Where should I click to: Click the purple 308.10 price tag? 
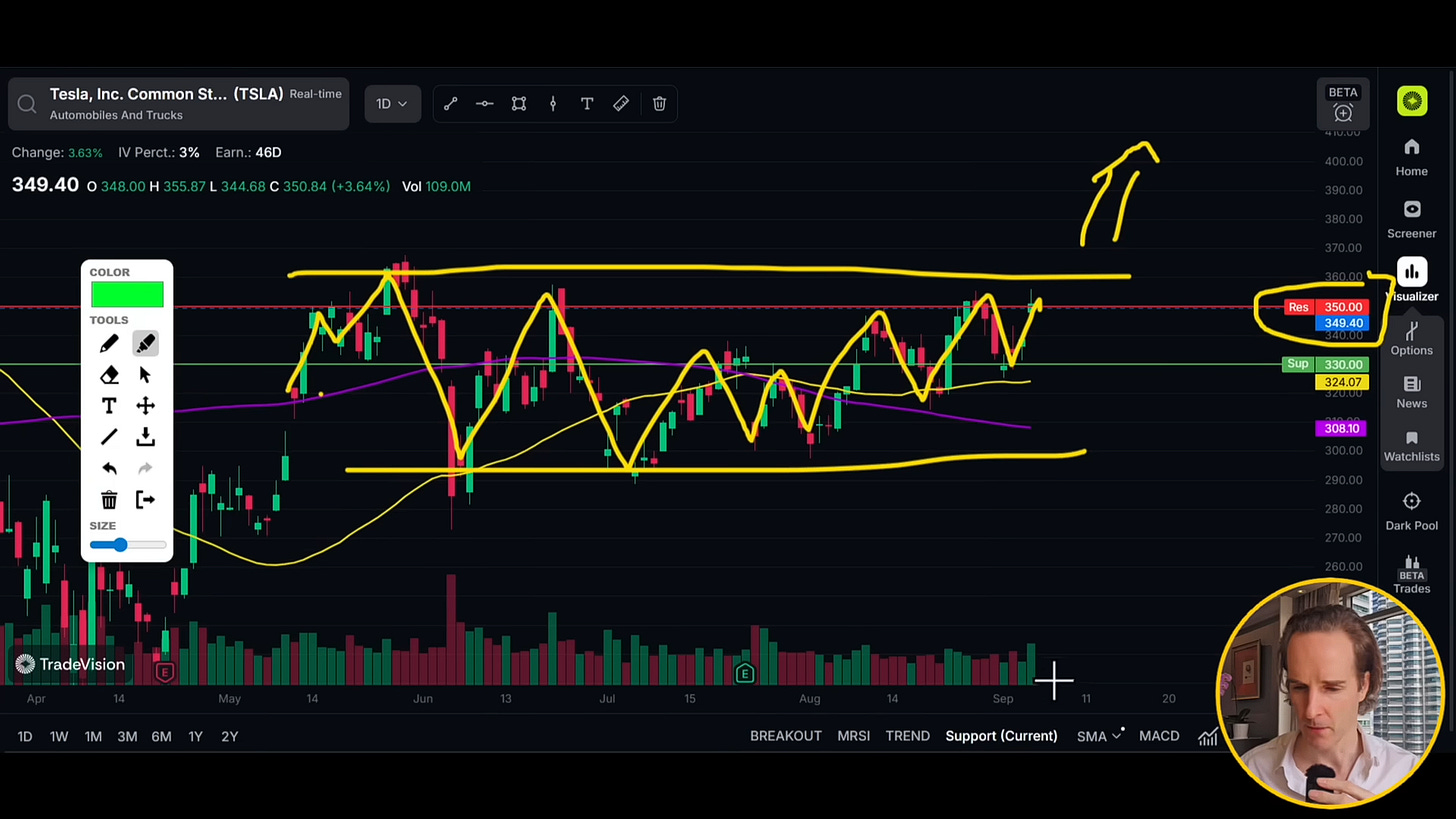[1341, 429]
